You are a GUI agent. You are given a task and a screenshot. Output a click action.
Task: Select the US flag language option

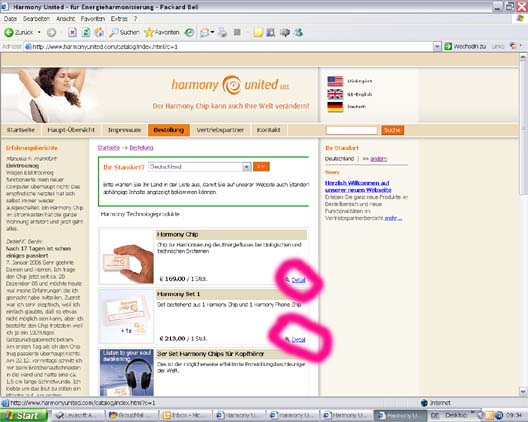tap(335, 81)
